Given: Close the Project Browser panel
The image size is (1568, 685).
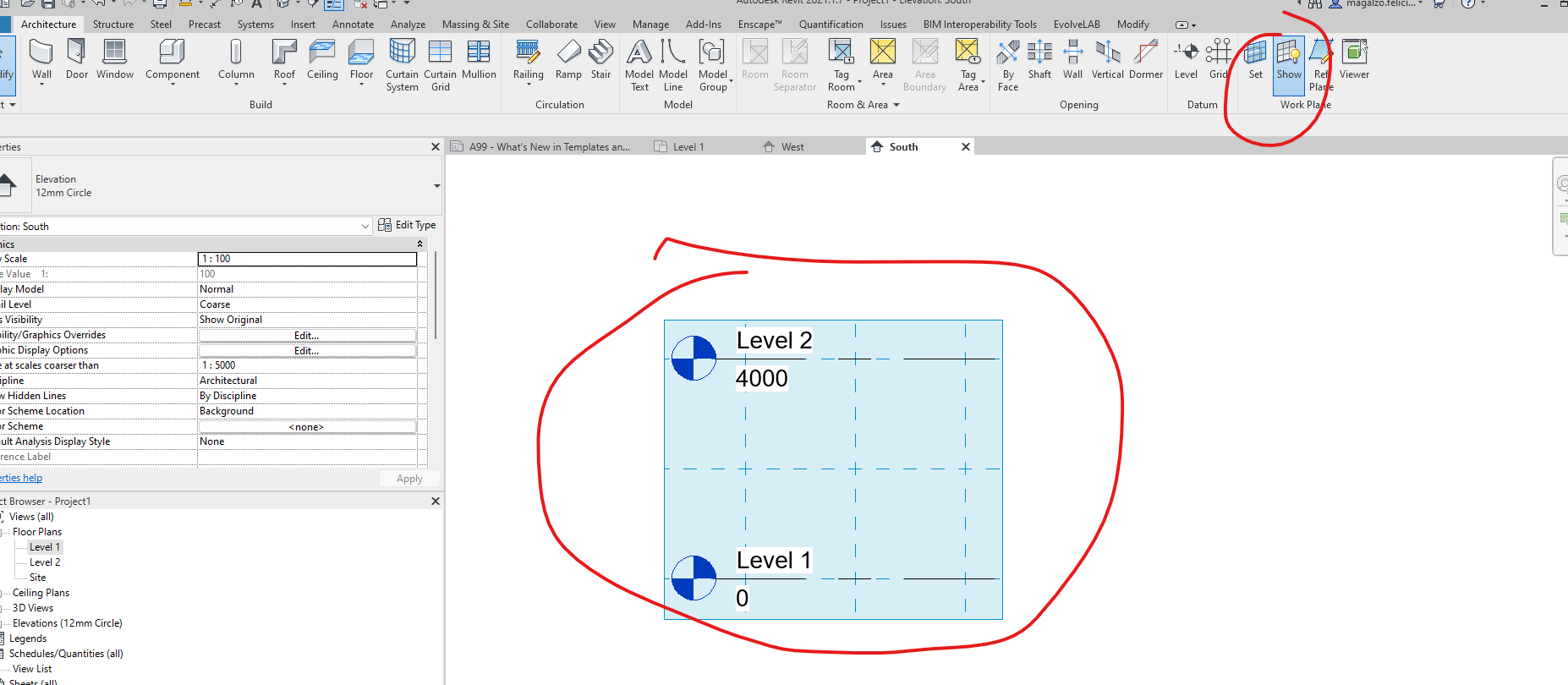Looking at the screenshot, I should (x=436, y=501).
